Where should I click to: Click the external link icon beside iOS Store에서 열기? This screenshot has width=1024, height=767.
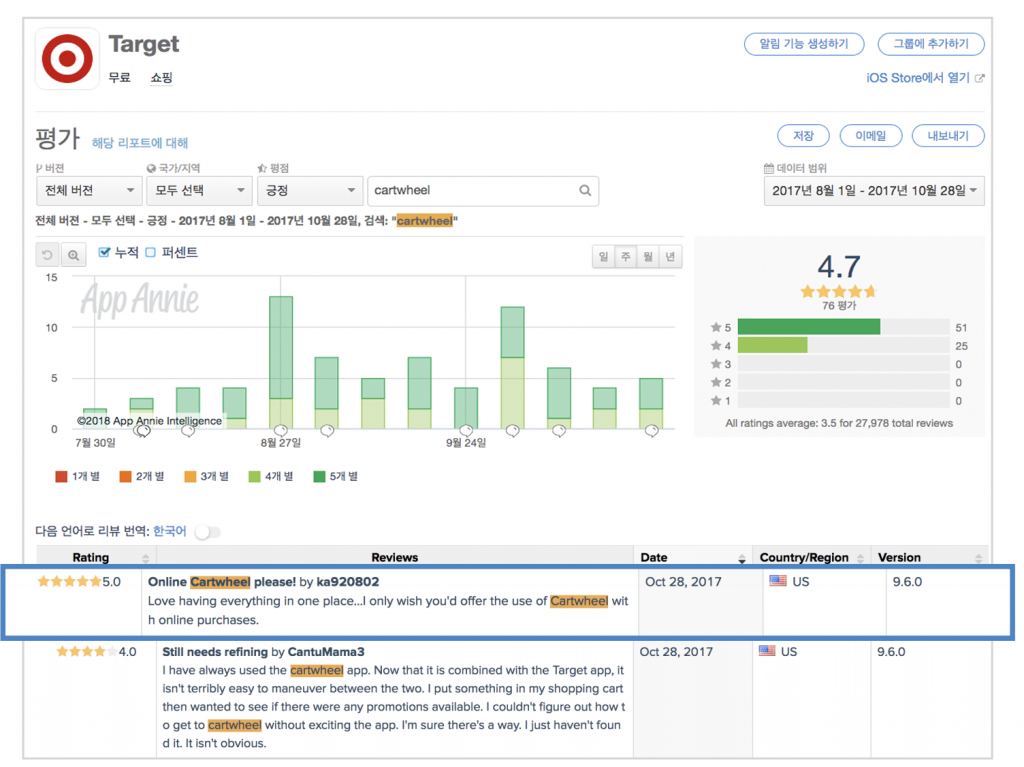click(979, 78)
